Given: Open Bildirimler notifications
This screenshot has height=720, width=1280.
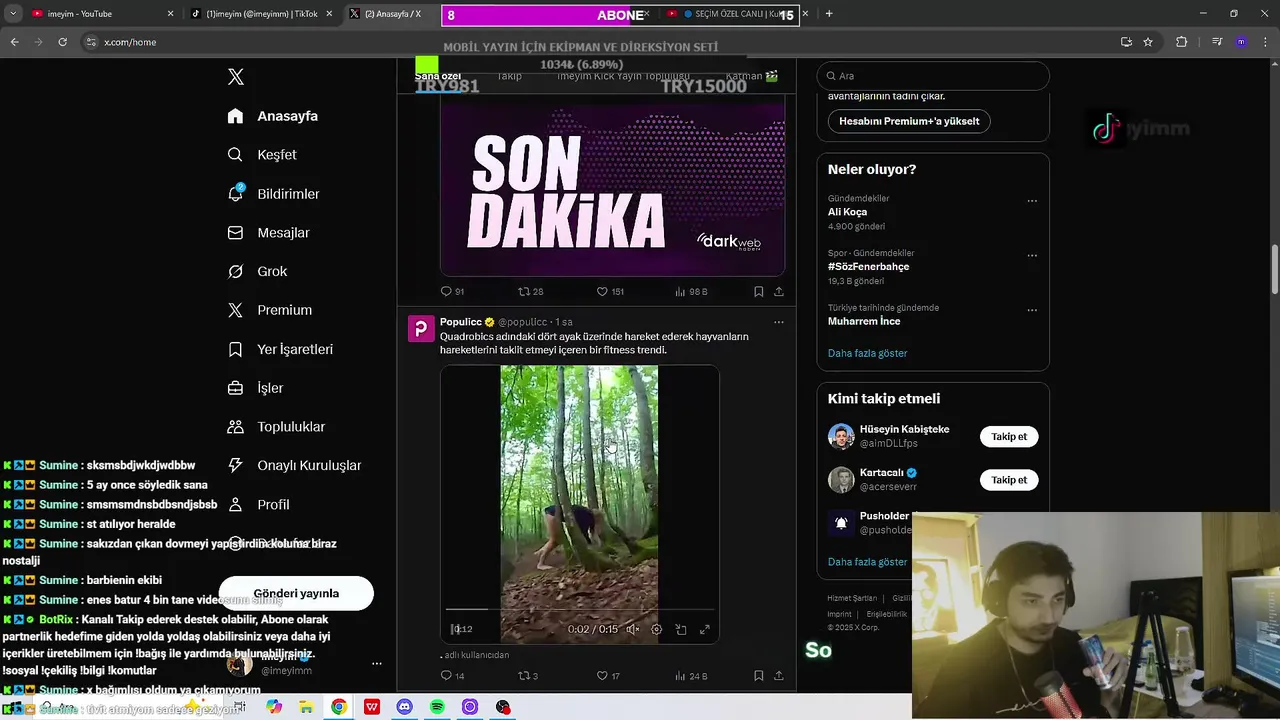Looking at the screenshot, I should click(x=274, y=194).
